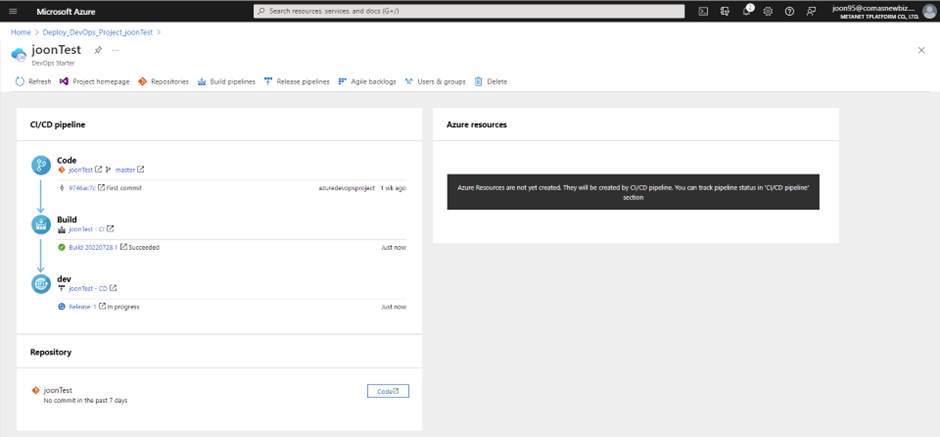Open commit 9746ac7c link

point(82,188)
